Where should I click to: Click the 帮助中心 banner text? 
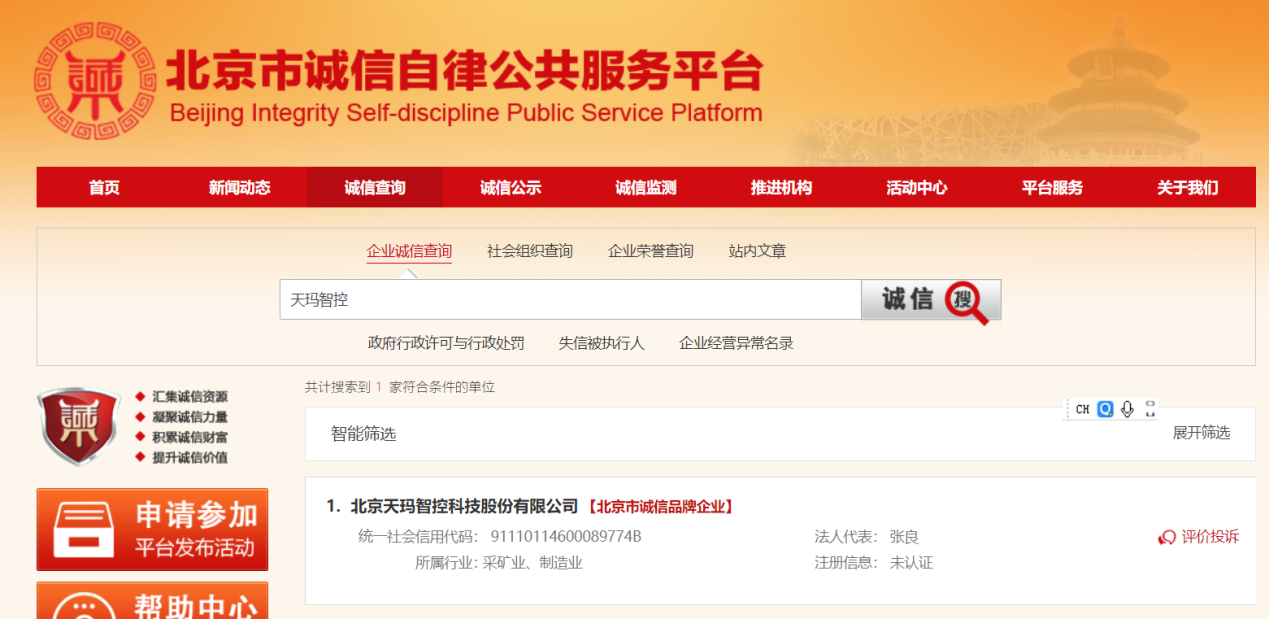[196, 606]
